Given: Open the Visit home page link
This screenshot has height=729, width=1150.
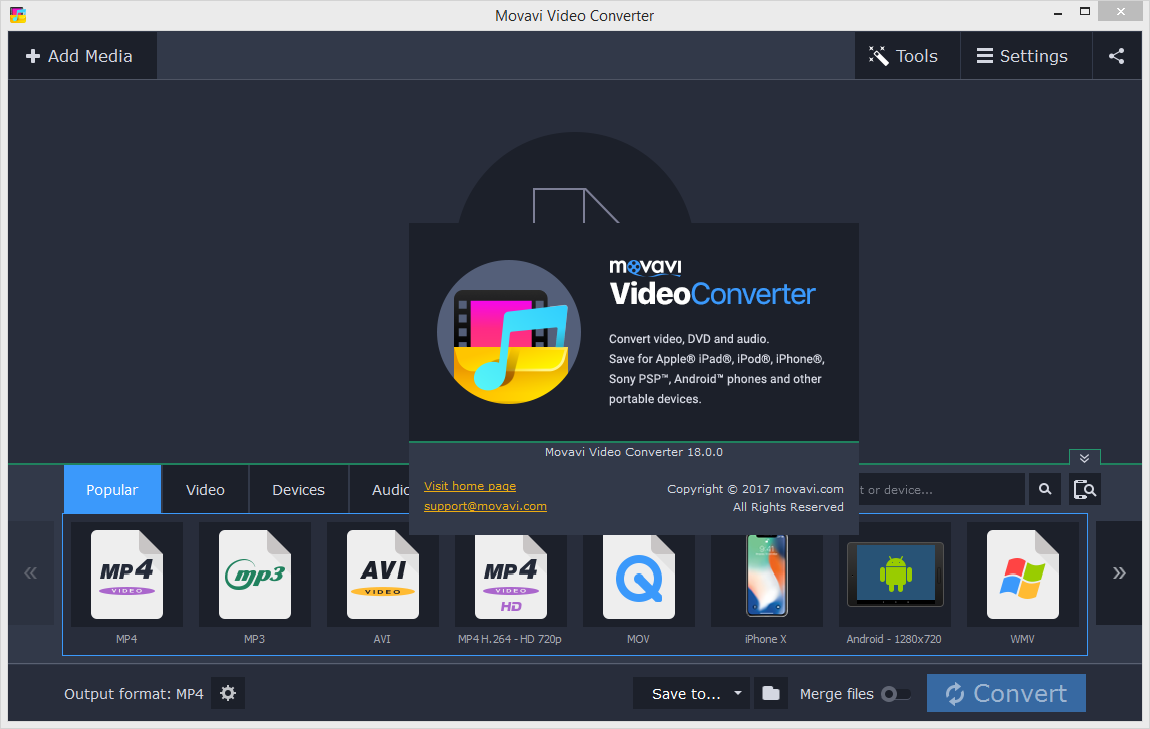Looking at the screenshot, I should pyautogui.click(x=470, y=486).
